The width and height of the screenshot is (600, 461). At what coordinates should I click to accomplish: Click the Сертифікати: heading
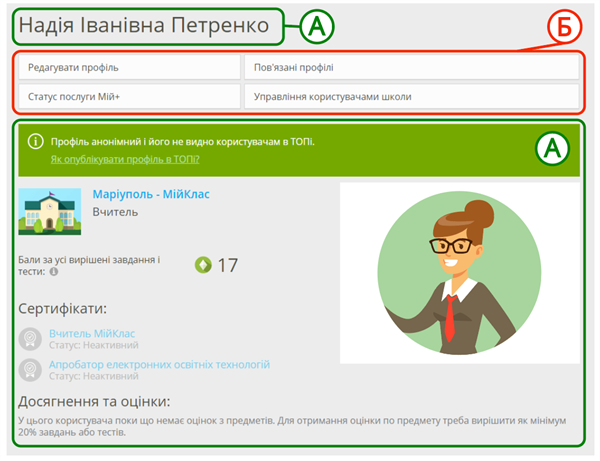62,308
